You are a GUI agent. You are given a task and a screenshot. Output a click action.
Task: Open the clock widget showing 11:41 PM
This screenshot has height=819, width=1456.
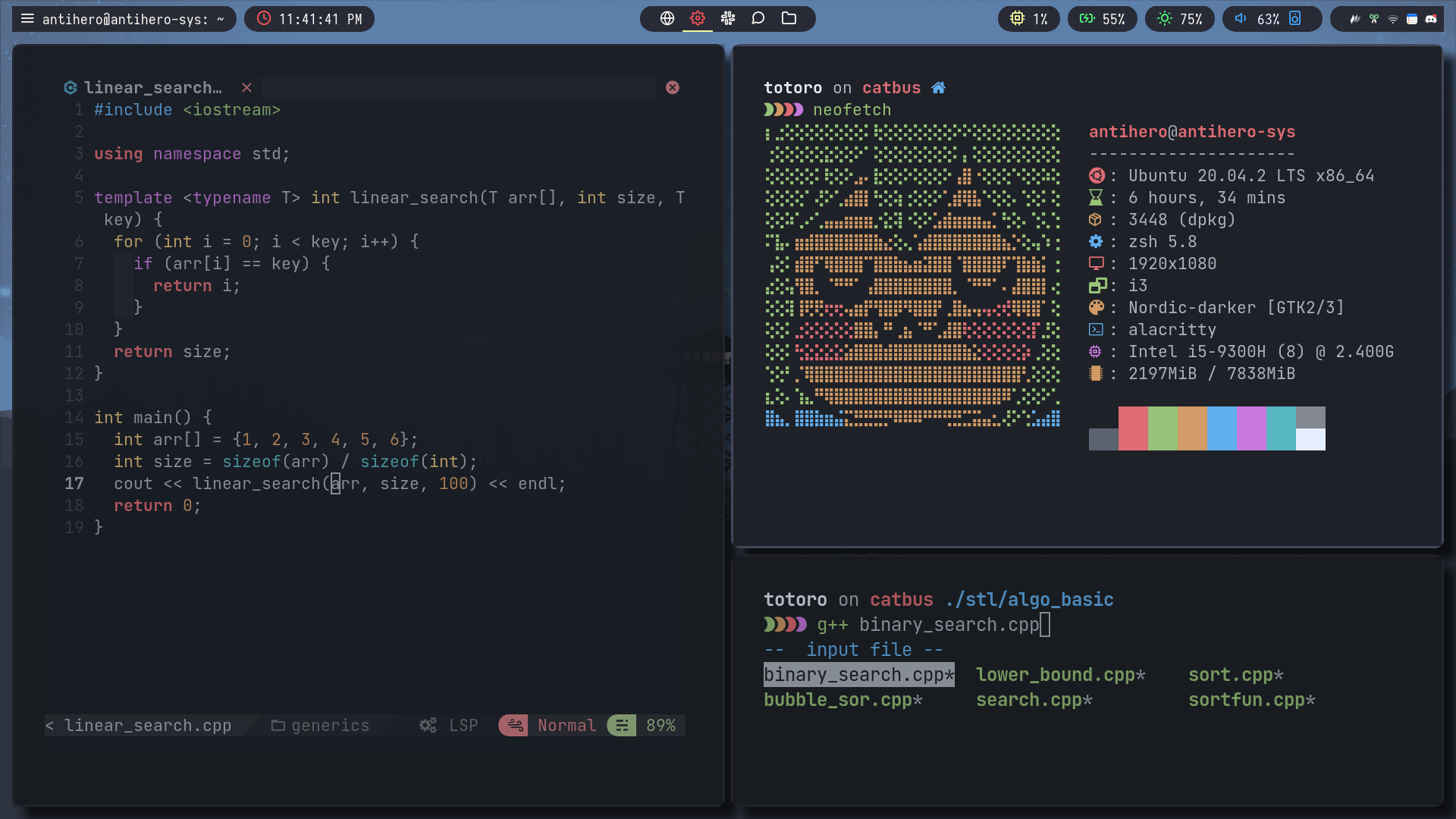pos(309,19)
